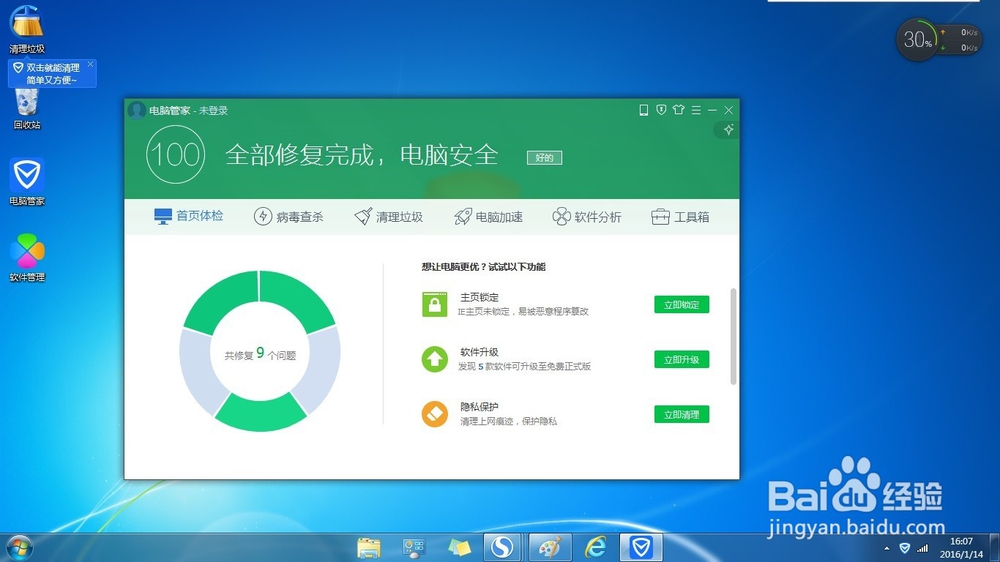Click the green arrow 软件升级 icon
This screenshot has width=1000, height=562.
click(435, 359)
